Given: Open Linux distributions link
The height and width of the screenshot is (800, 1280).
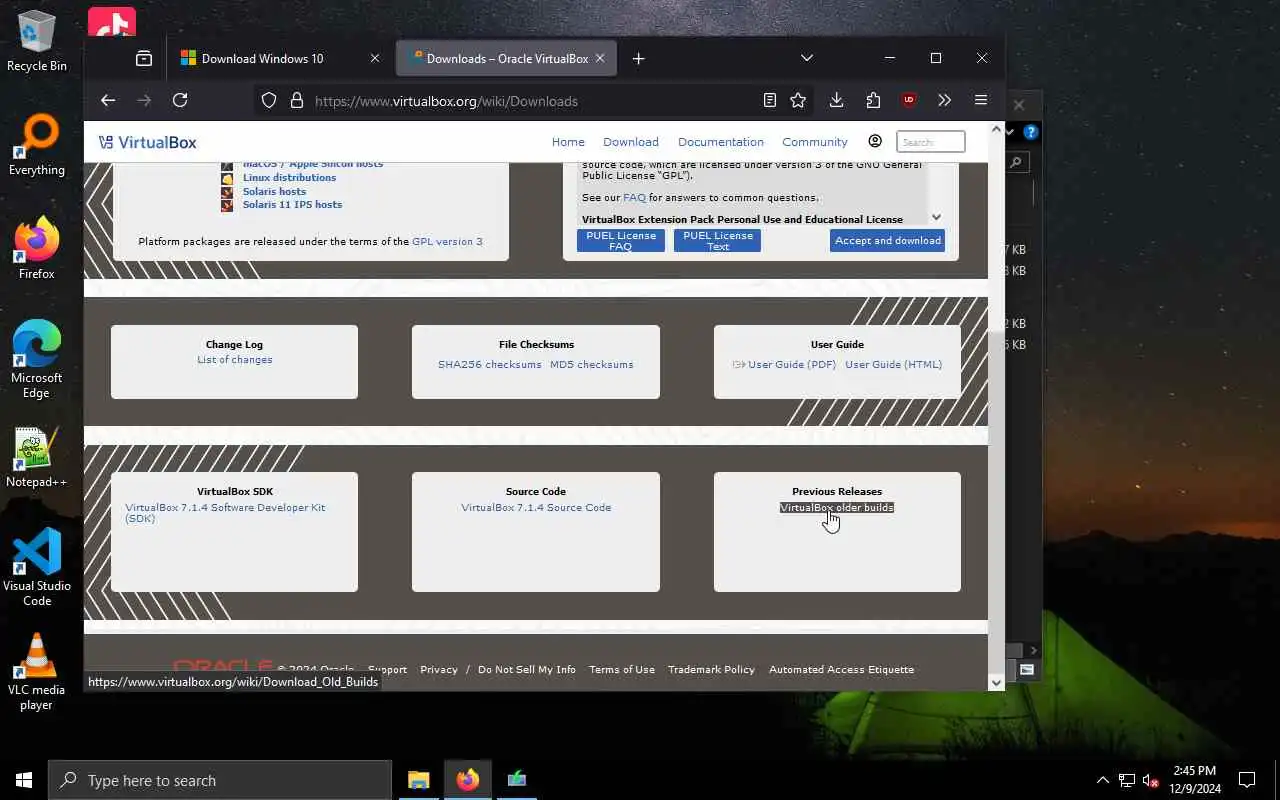Looking at the screenshot, I should [x=289, y=178].
